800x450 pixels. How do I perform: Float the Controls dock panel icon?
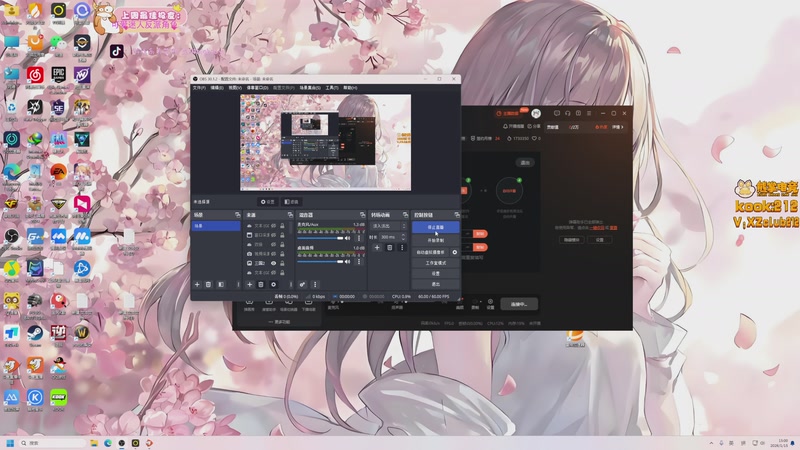pos(457,215)
